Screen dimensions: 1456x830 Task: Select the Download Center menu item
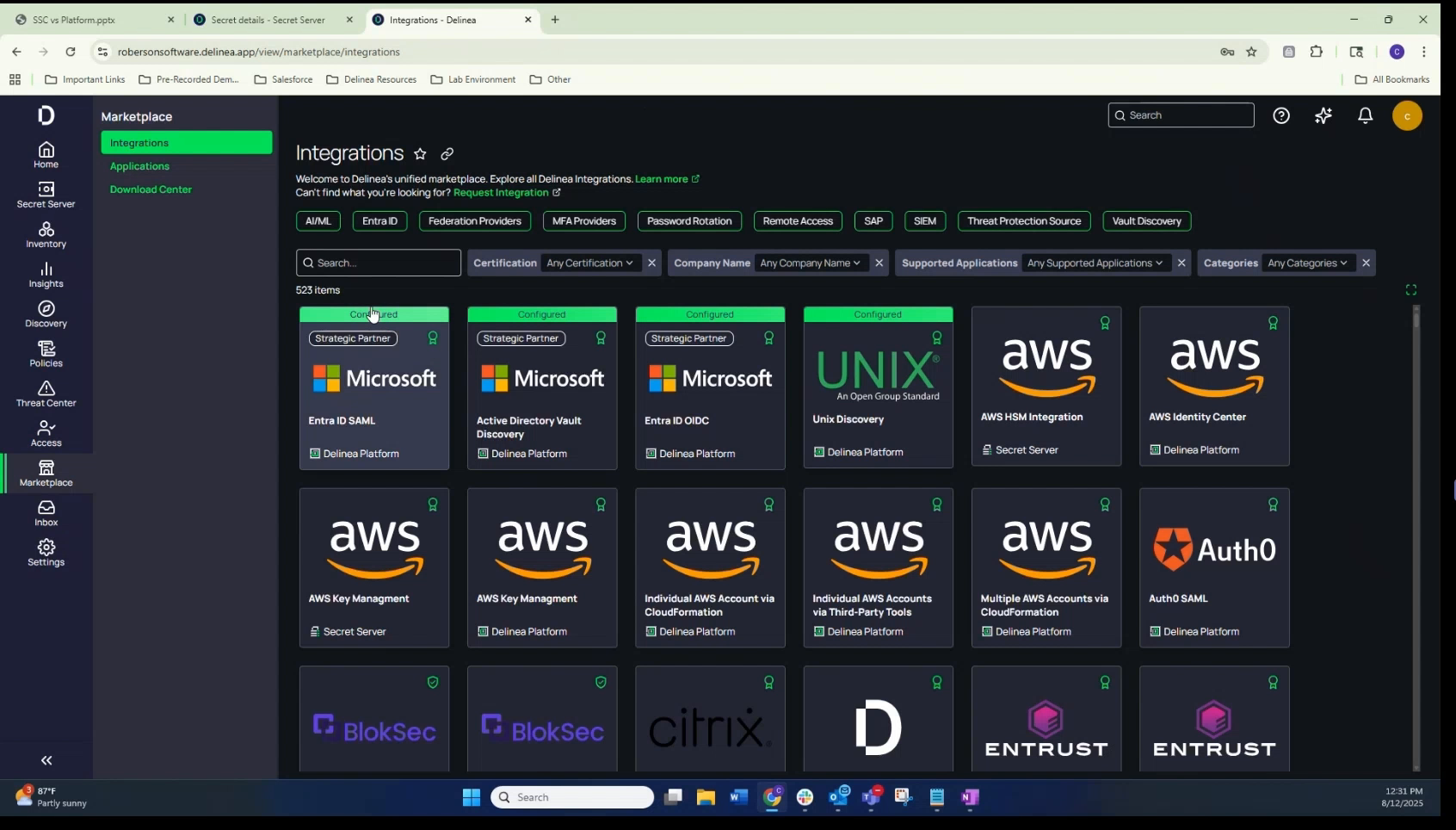(x=151, y=189)
